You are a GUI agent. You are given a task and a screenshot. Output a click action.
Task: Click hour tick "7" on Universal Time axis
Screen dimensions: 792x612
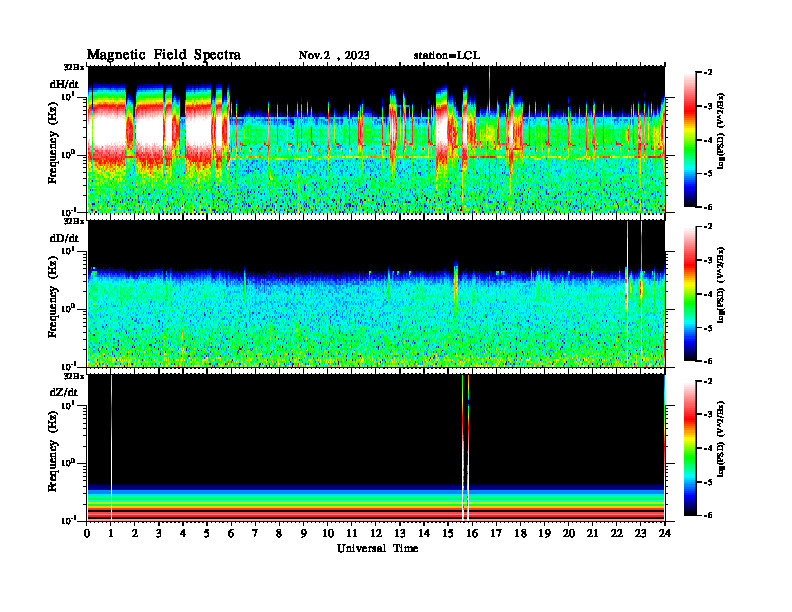tap(256, 533)
